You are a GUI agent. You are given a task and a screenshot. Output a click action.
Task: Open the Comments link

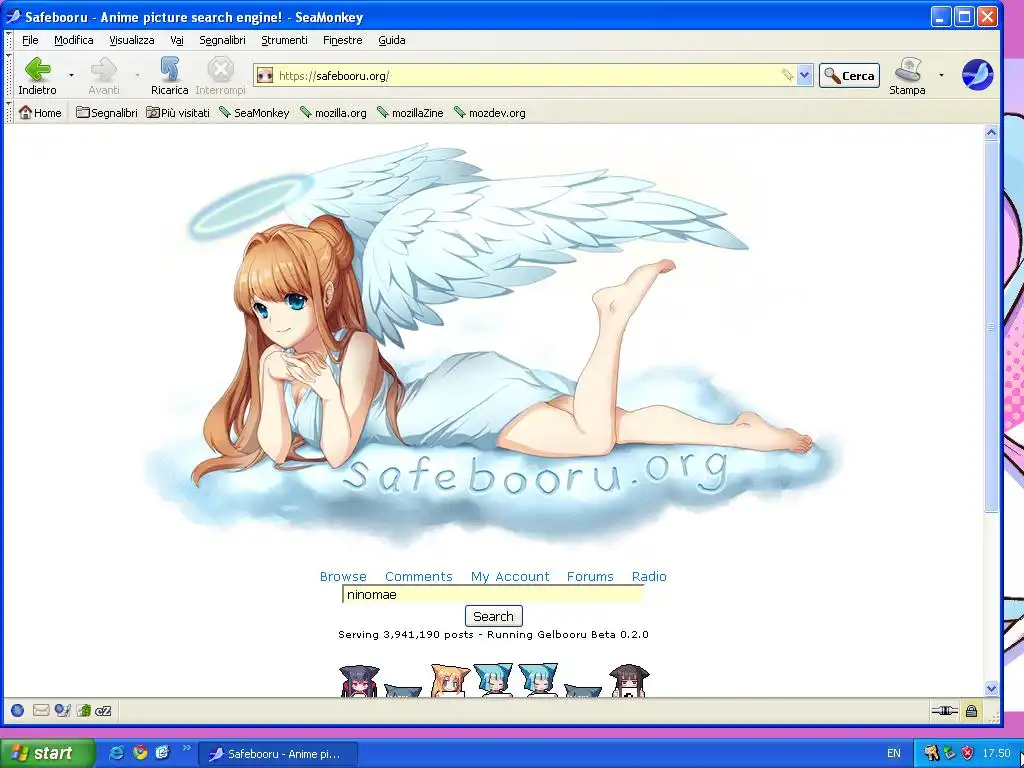pos(419,577)
